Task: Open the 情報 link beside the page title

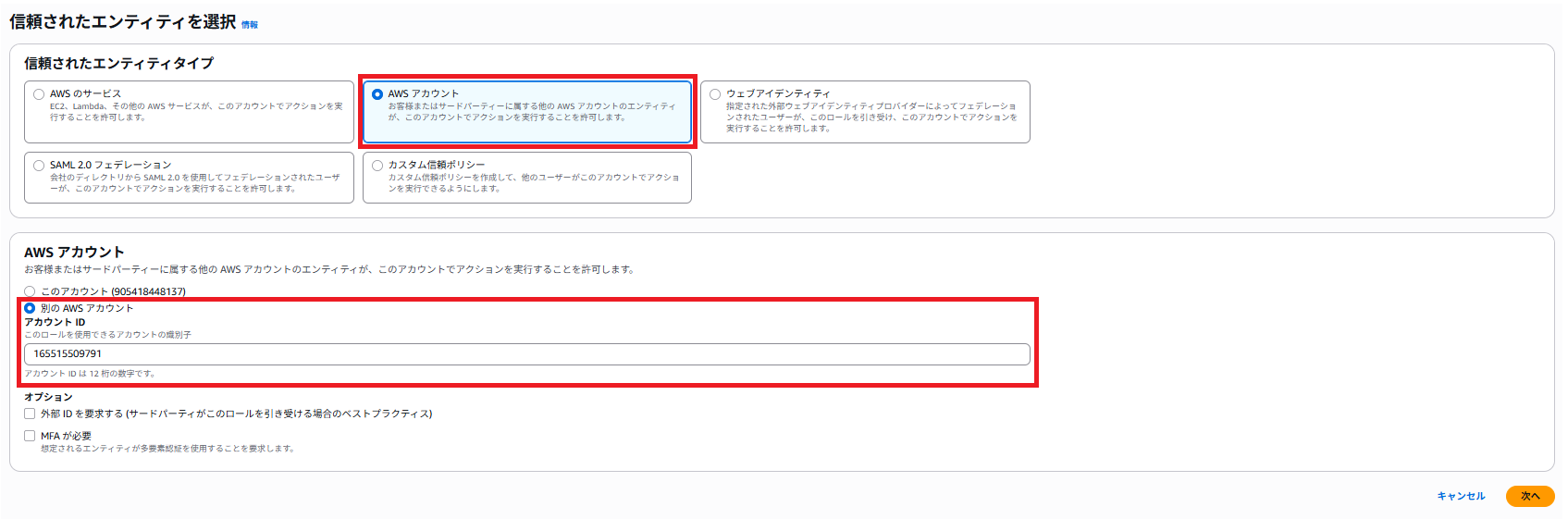Action: tap(250, 25)
